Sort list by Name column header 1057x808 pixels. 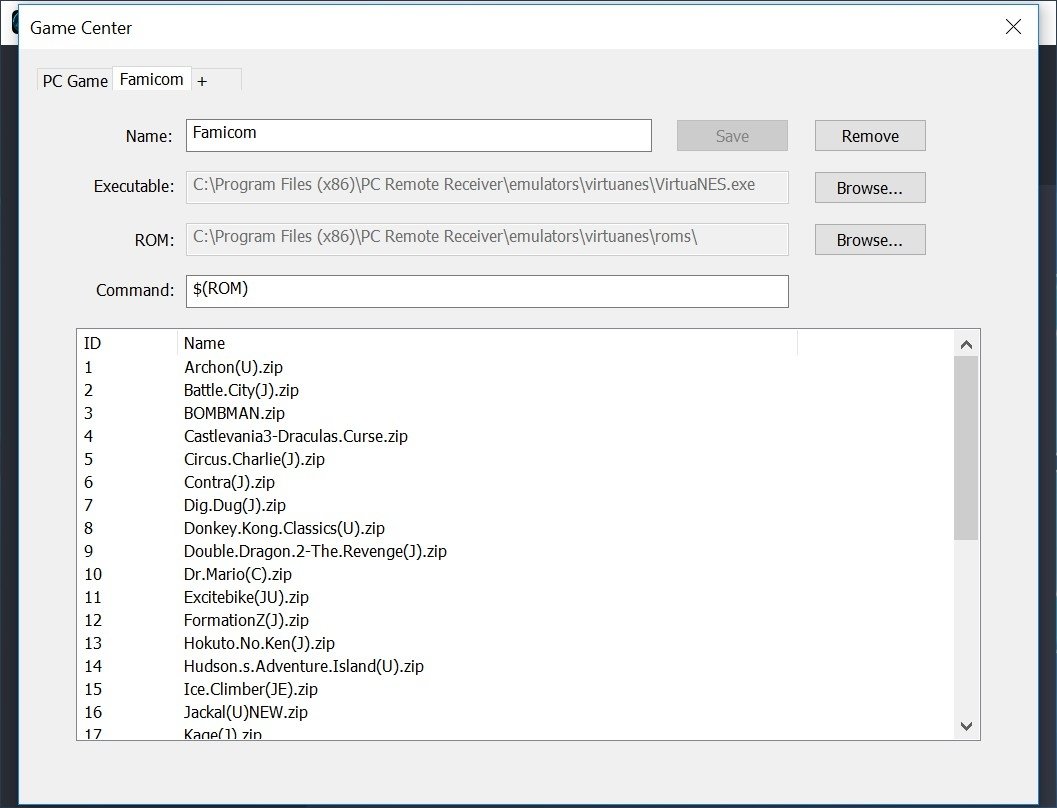tap(487, 343)
